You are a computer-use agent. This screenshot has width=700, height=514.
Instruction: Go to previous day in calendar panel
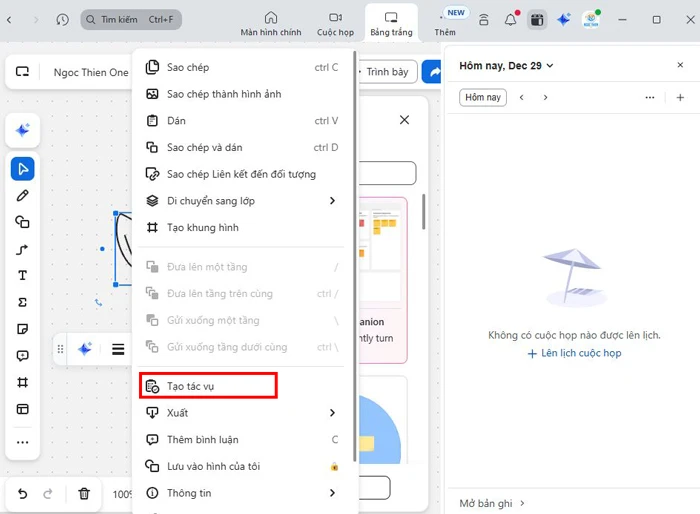(521, 97)
